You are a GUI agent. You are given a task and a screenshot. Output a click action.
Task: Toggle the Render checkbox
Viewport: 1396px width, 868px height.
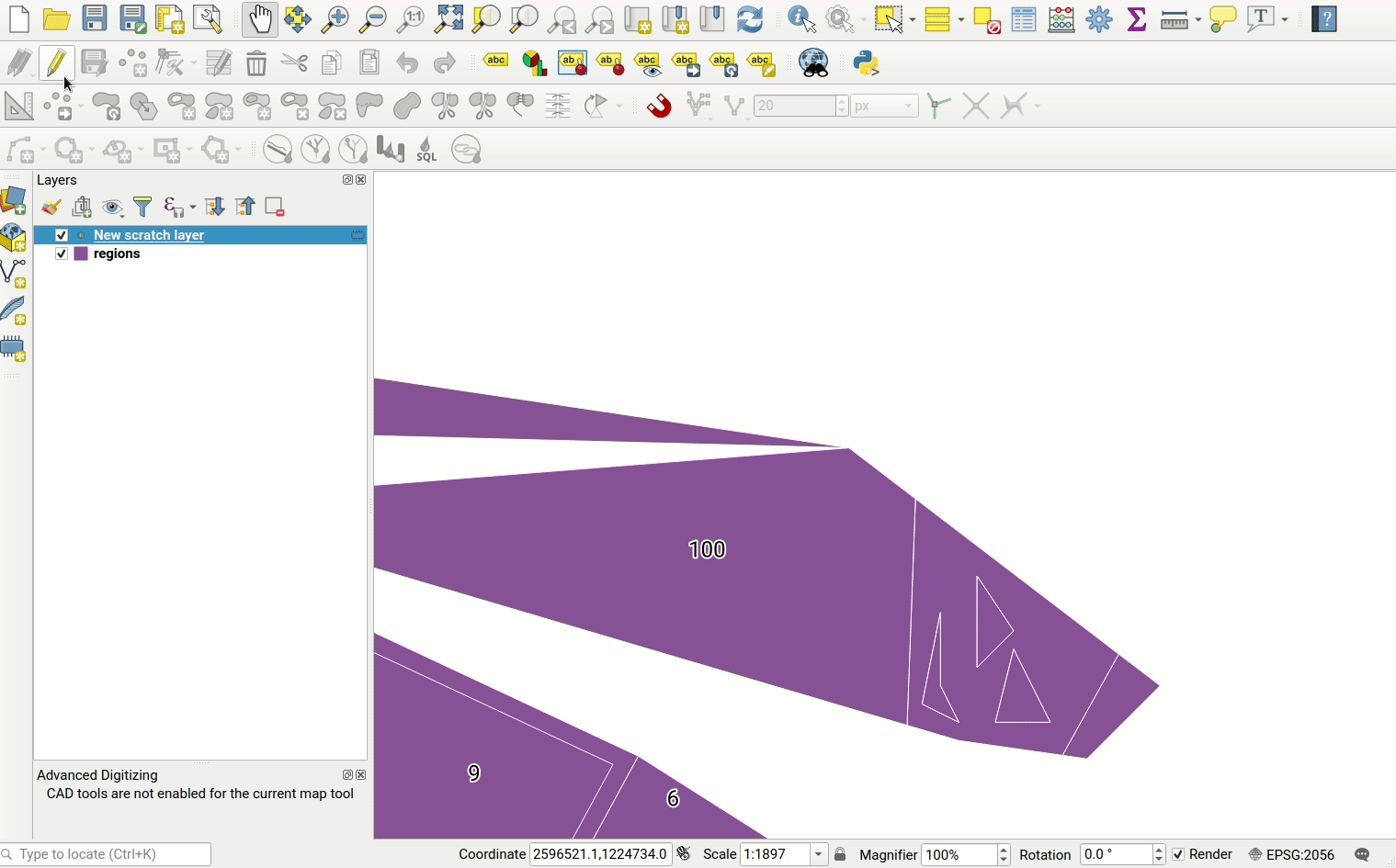(1179, 855)
